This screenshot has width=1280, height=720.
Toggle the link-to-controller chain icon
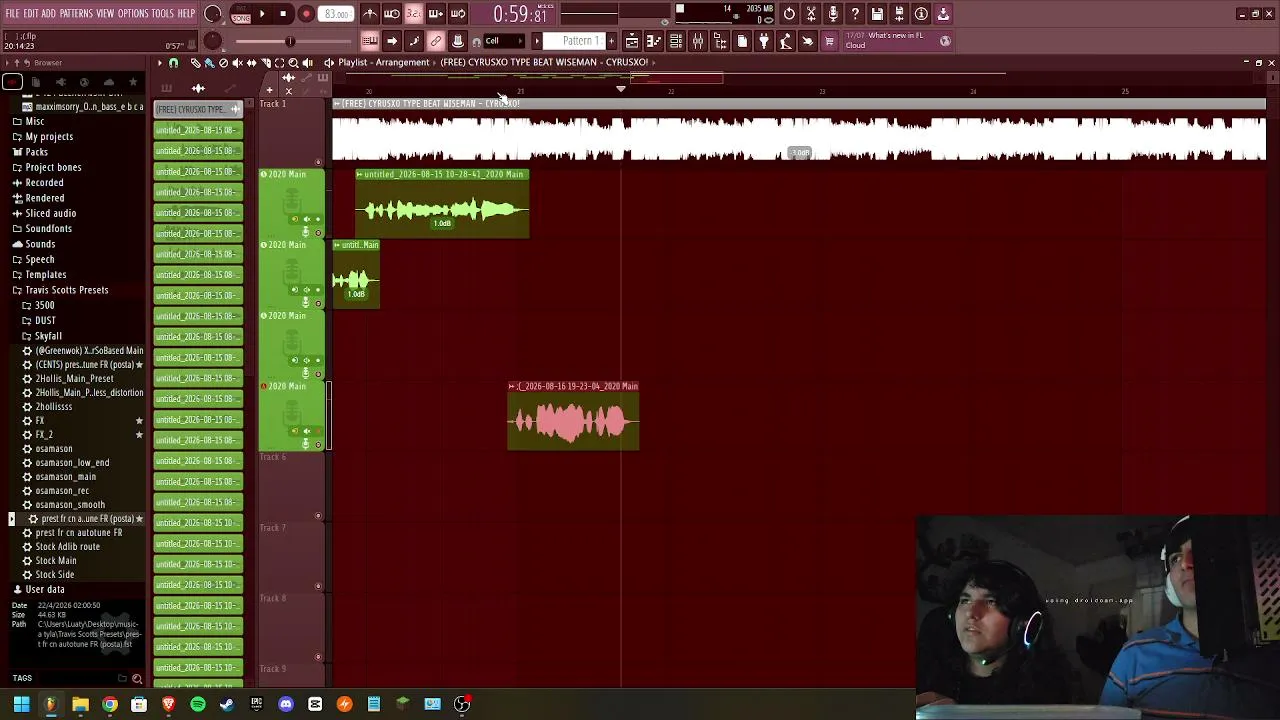[x=436, y=41]
